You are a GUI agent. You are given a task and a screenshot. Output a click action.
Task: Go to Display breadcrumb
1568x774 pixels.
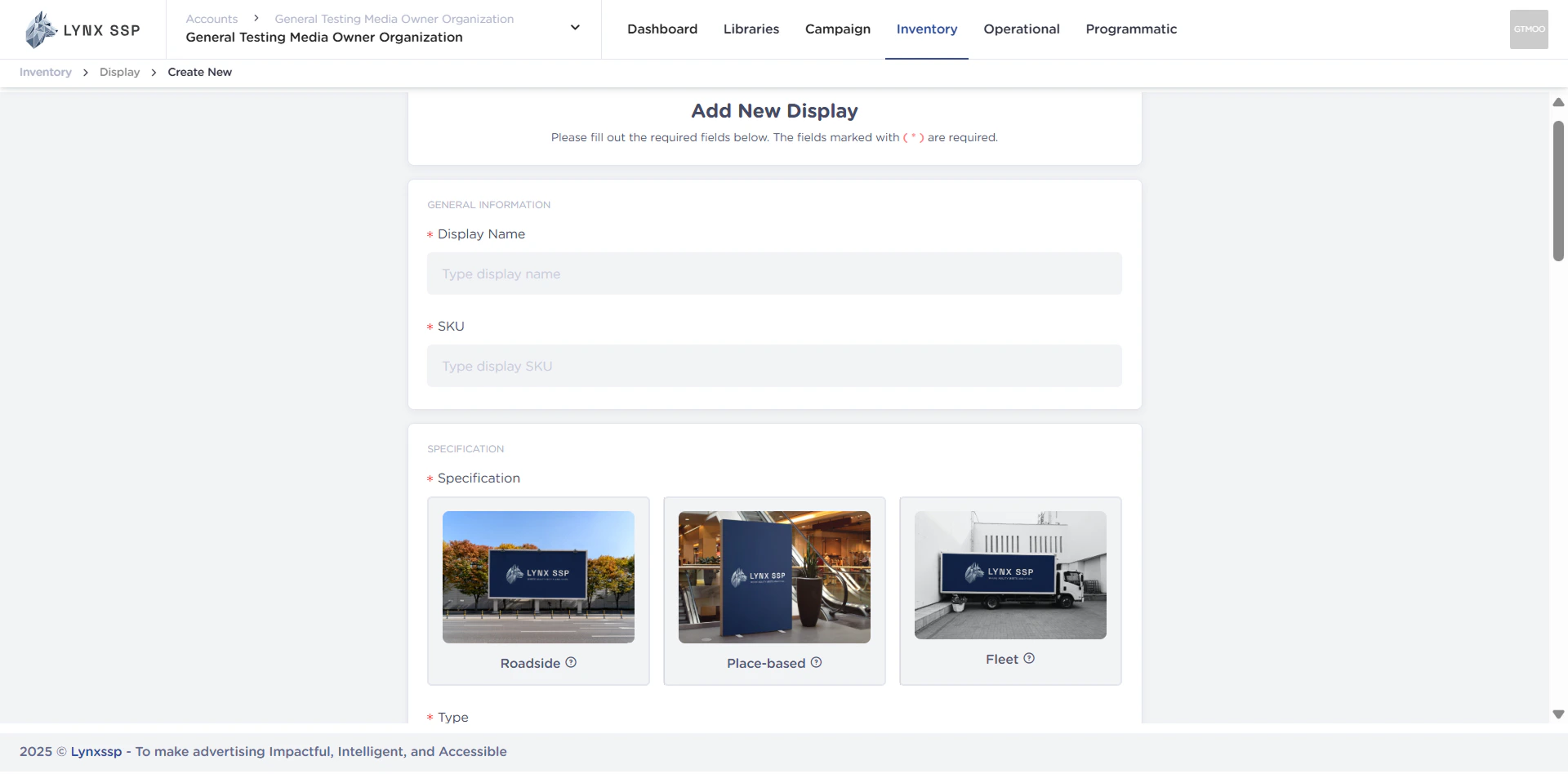(x=120, y=72)
